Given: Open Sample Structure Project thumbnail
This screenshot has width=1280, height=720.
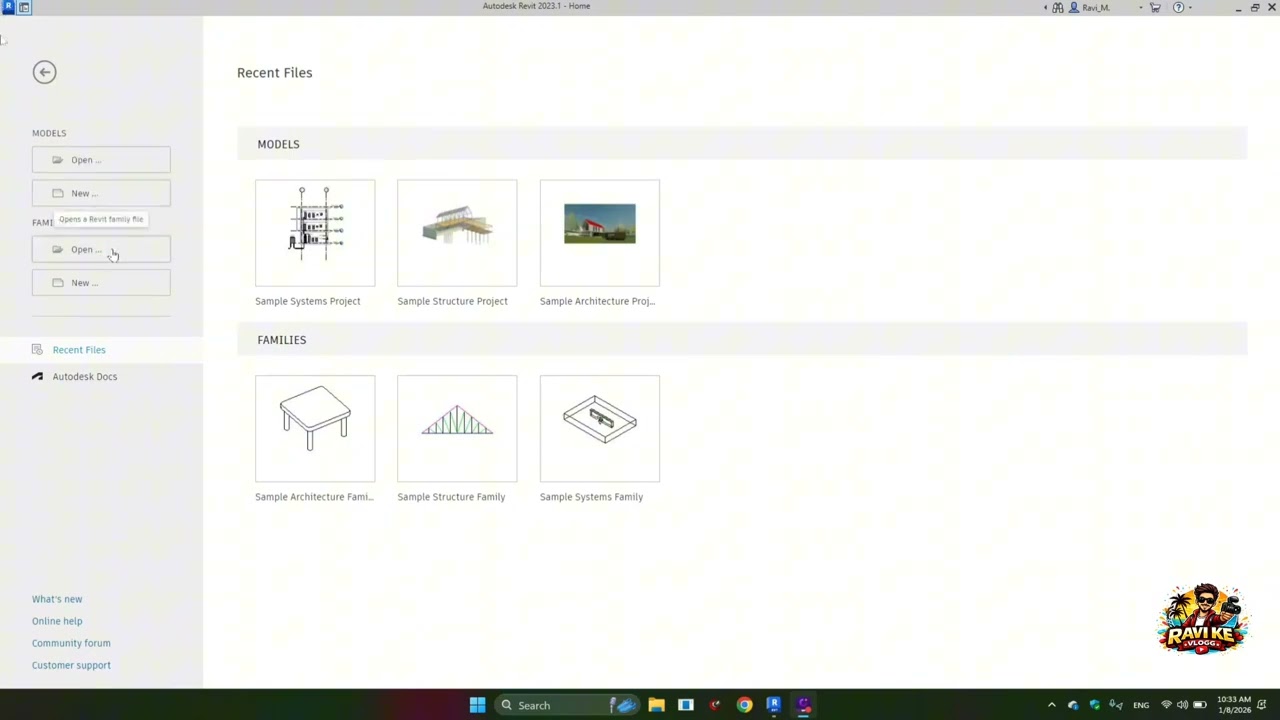Looking at the screenshot, I should [457, 233].
